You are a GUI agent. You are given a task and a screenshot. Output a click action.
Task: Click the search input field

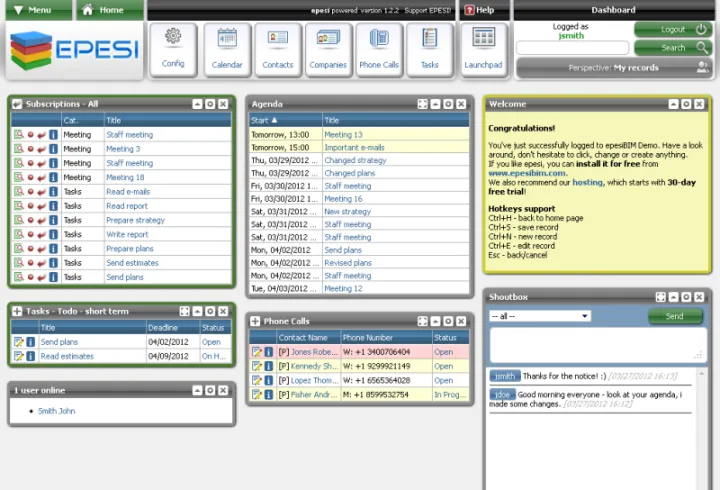click(x=572, y=48)
